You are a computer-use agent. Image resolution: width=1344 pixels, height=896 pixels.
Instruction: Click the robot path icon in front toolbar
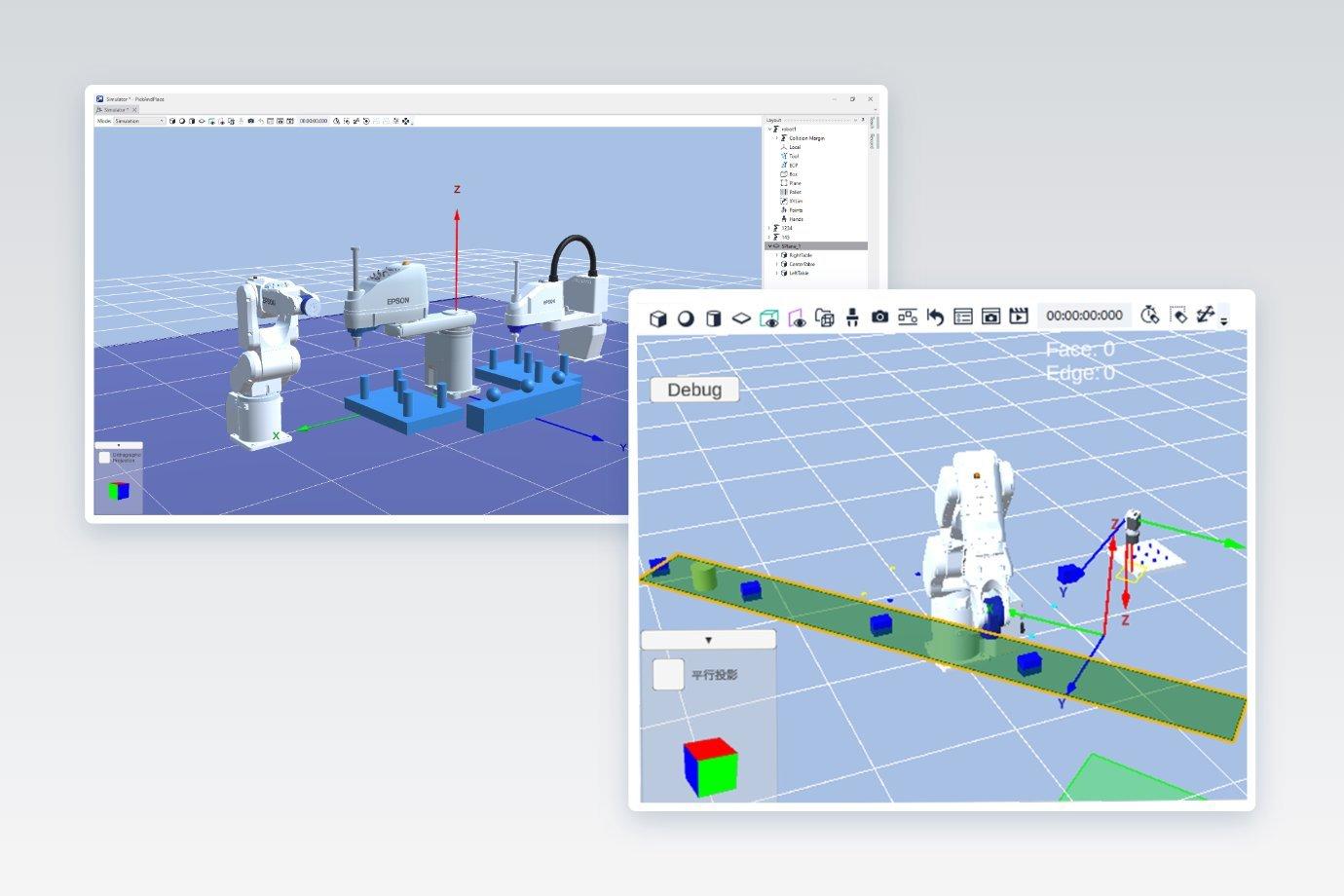(1206, 314)
